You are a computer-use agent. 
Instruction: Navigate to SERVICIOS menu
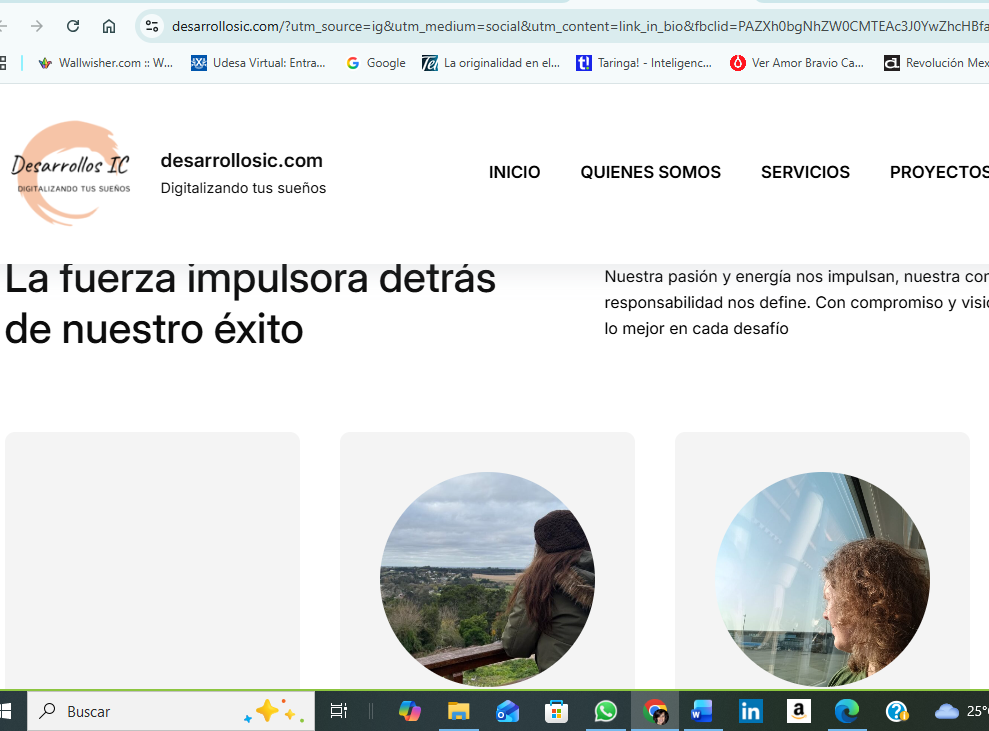pyautogui.click(x=805, y=172)
